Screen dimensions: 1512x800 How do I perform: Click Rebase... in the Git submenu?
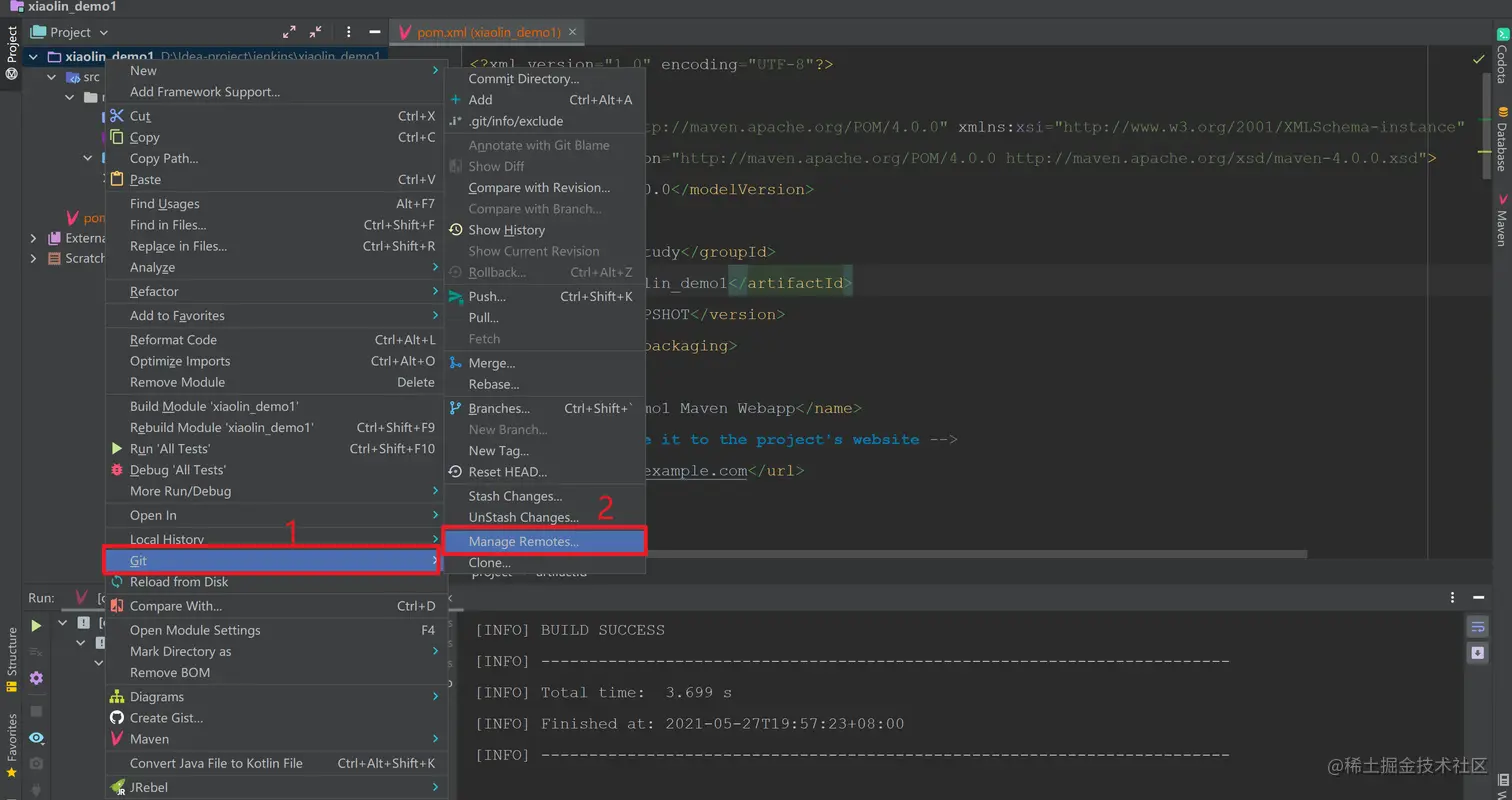tap(544, 384)
